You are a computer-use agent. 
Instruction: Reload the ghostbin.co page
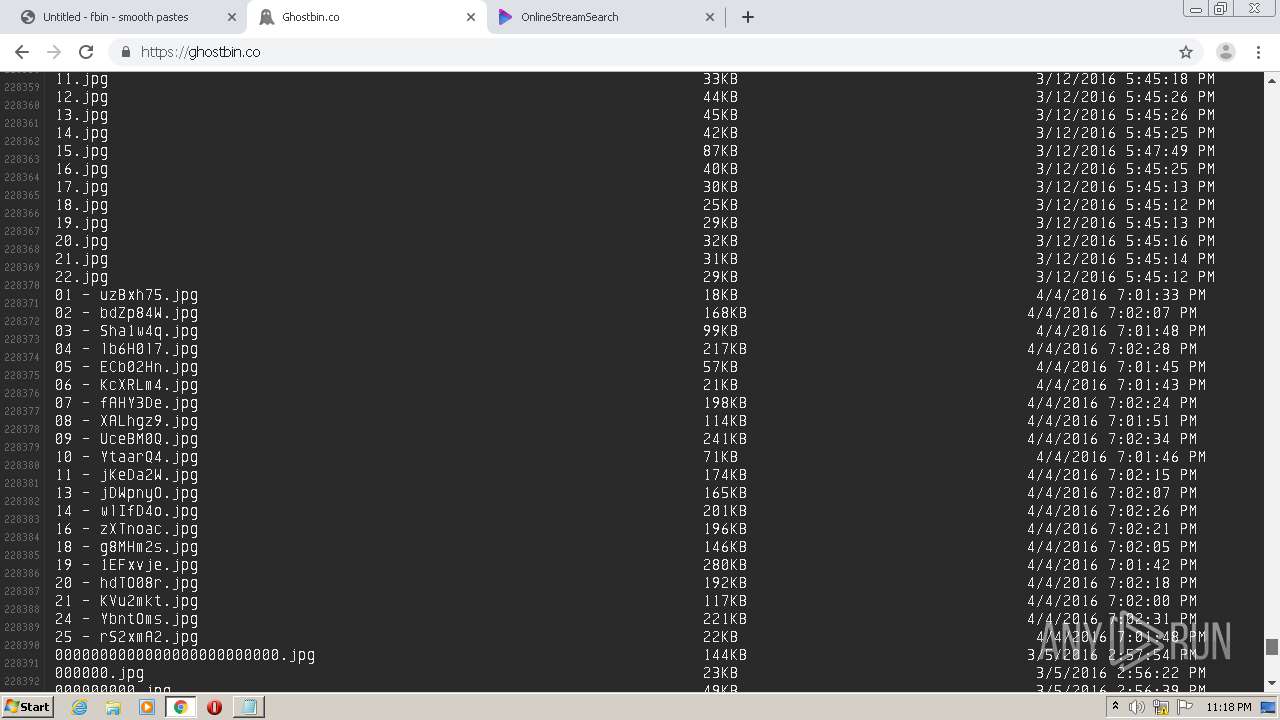coord(86,52)
